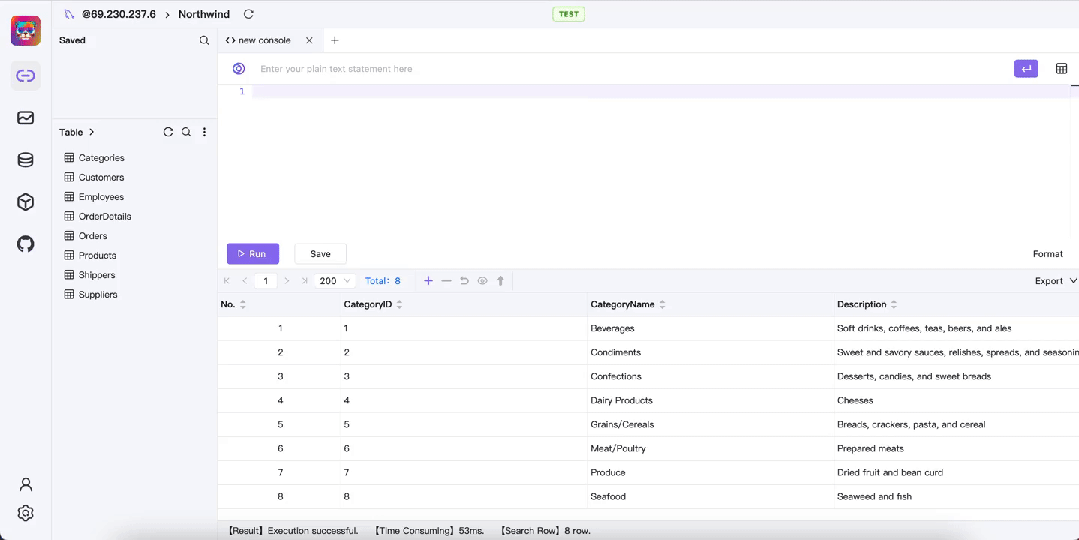Select the Beverages cell
This screenshot has height=540, width=1079.
[710, 328]
